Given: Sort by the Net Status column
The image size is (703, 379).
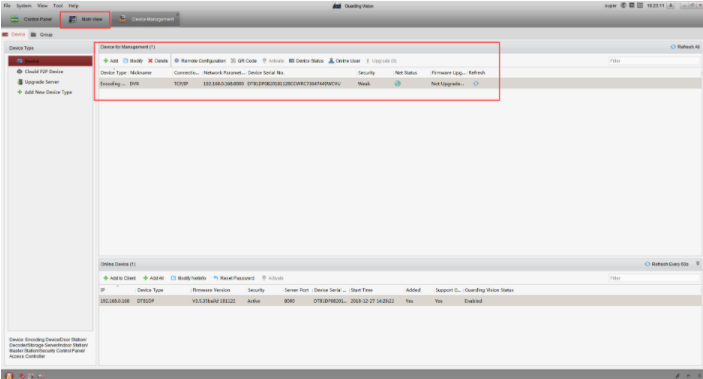Looking at the screenshot, I should click(406, 73).
